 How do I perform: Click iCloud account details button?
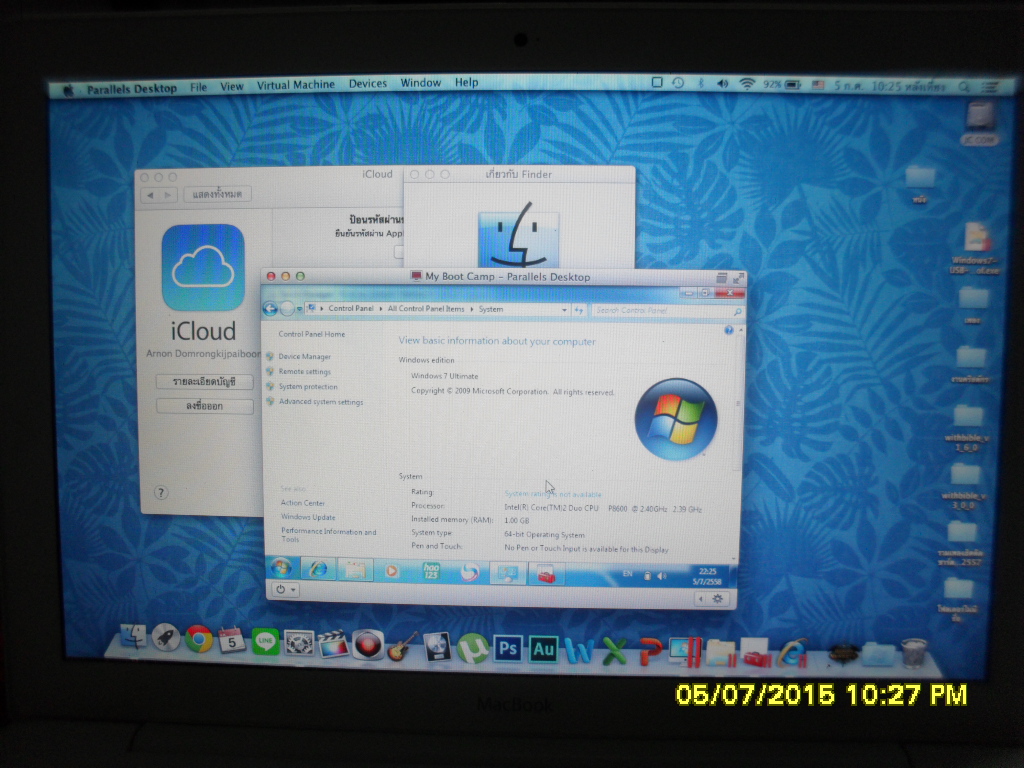[x=204, y=381]
